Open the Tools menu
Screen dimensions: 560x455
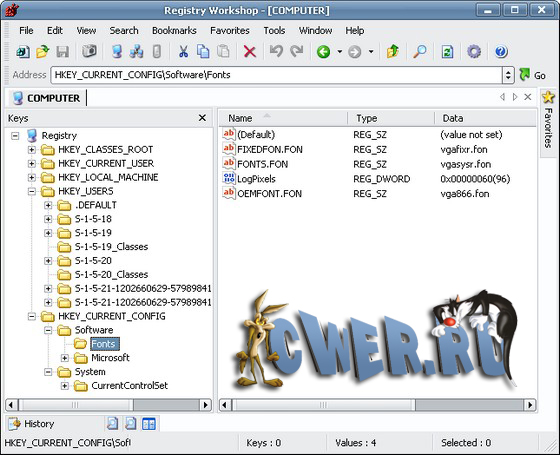point(274,31)
